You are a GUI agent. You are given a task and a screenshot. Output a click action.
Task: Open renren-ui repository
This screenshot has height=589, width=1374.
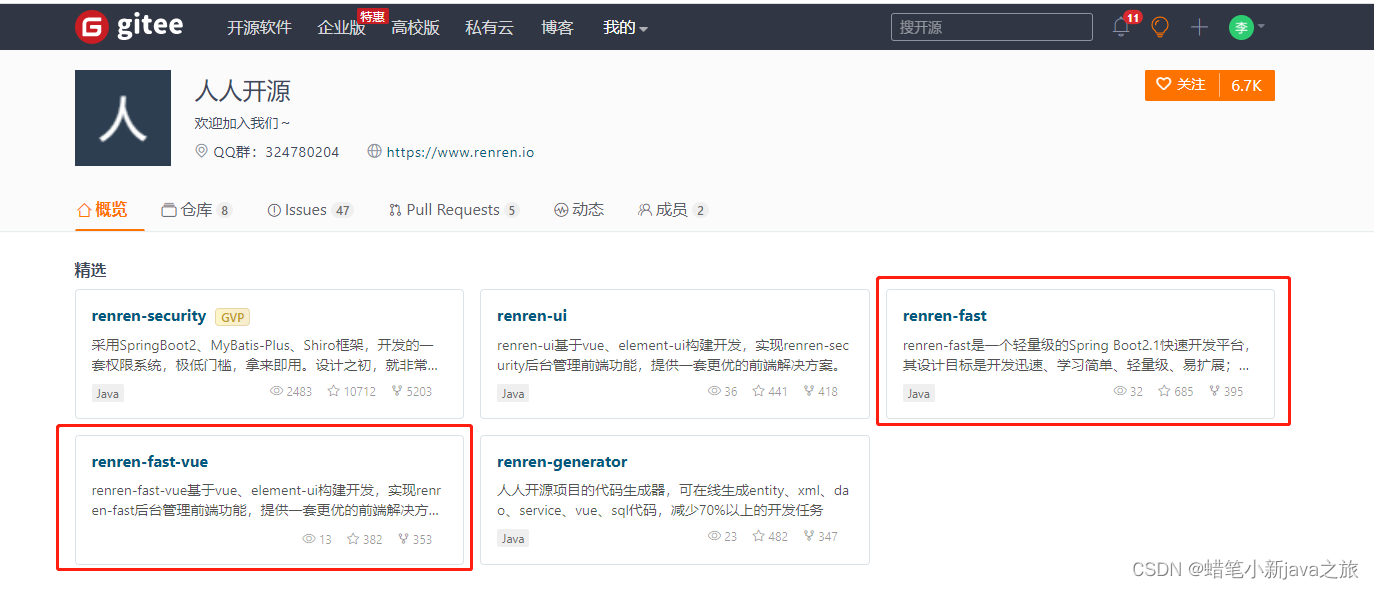tap(532, 316)
